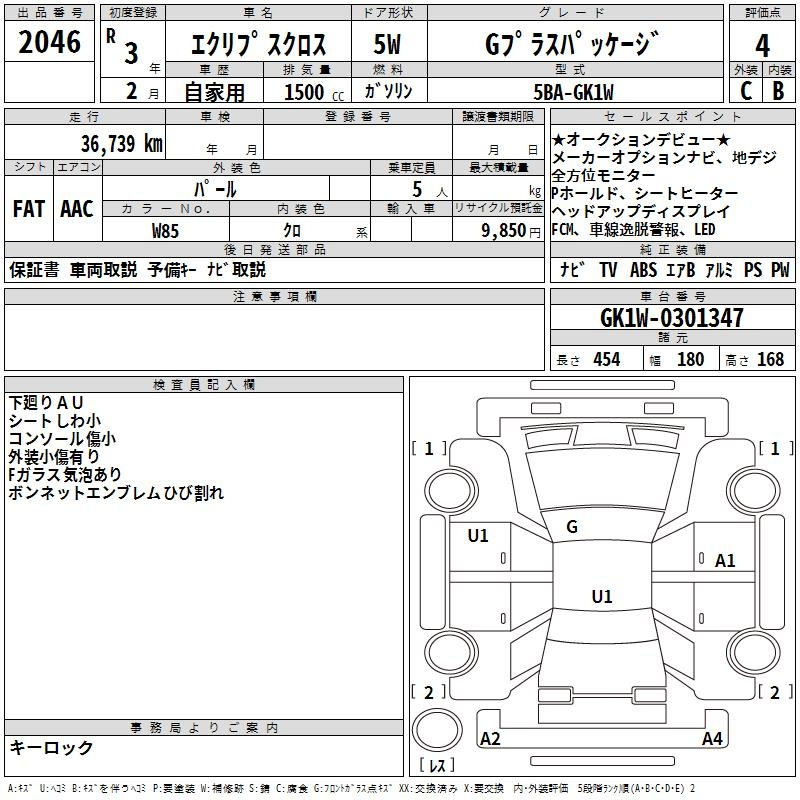Click the exterior grade C
800x800 pixels.
tap(746, 91)
